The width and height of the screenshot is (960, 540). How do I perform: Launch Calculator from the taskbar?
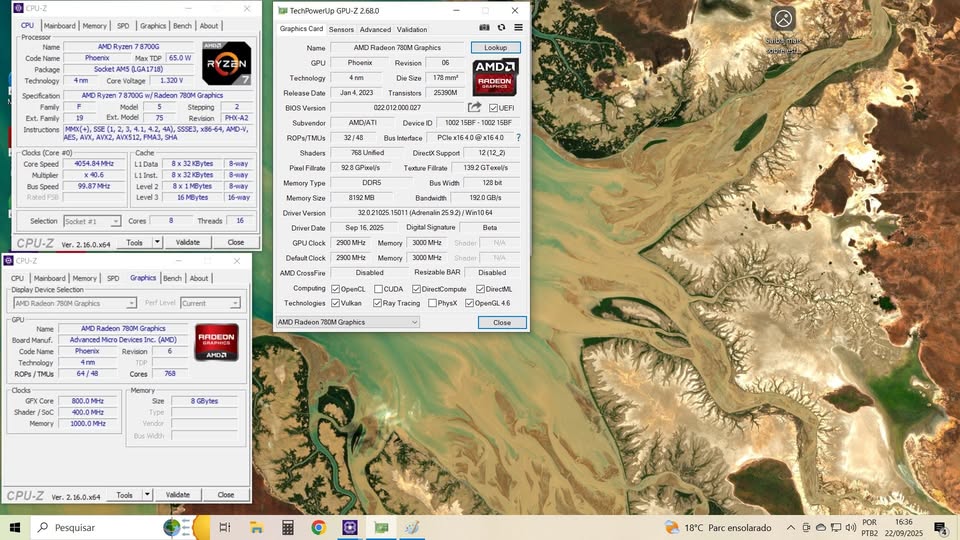[x=288, y=527]
